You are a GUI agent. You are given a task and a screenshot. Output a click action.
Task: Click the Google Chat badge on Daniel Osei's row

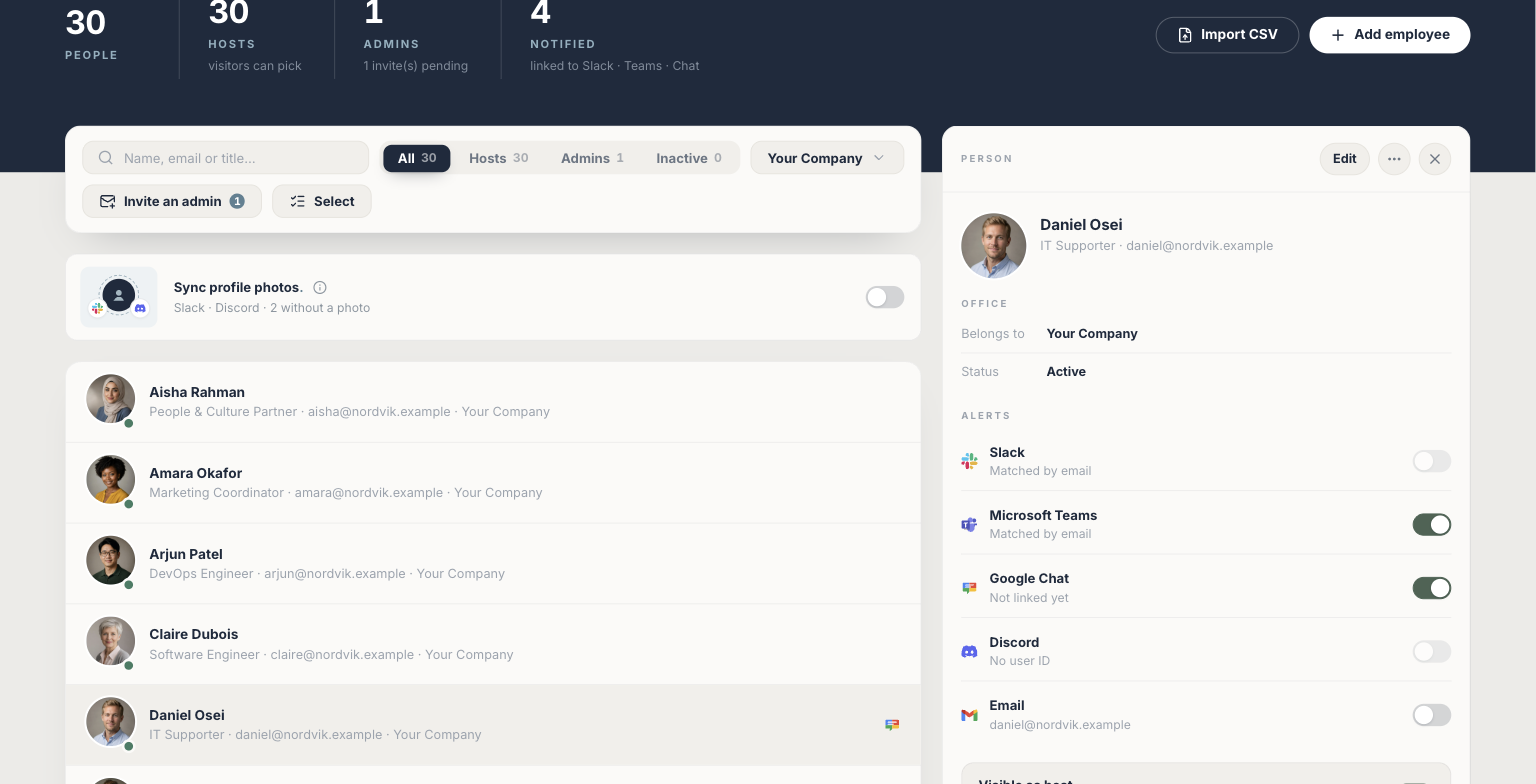pos(892,725)
